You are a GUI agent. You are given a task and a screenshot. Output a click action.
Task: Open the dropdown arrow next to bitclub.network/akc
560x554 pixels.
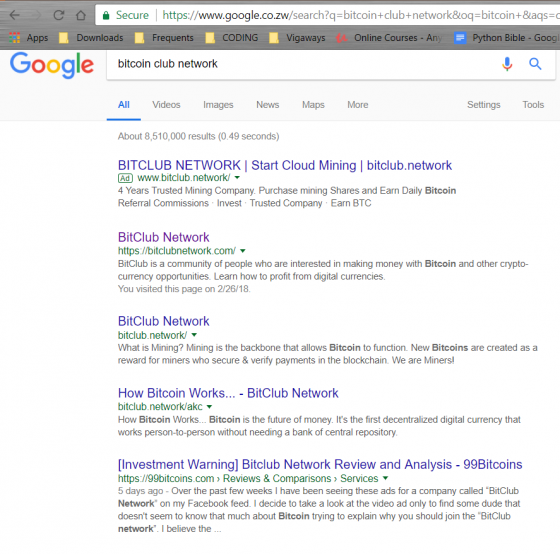(x=209, y=406)
